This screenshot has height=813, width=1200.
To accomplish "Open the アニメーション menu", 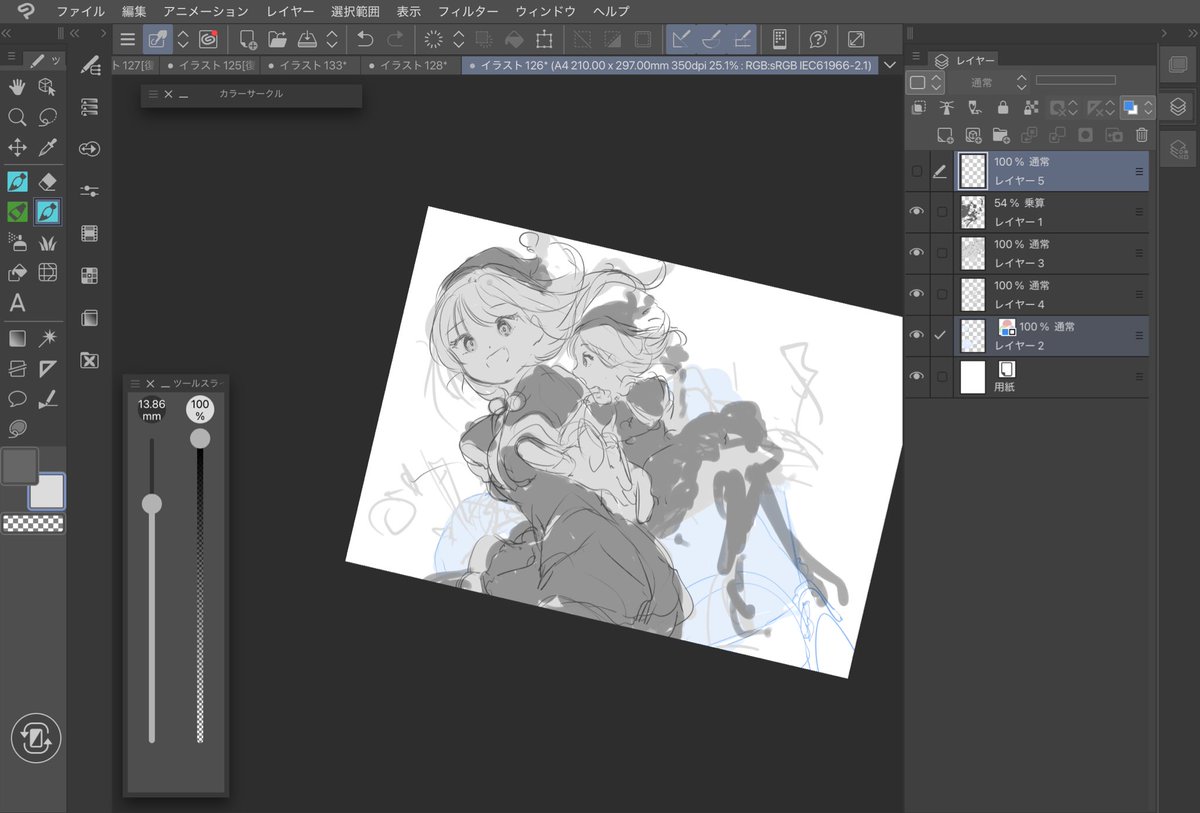I will coord(206,11).
